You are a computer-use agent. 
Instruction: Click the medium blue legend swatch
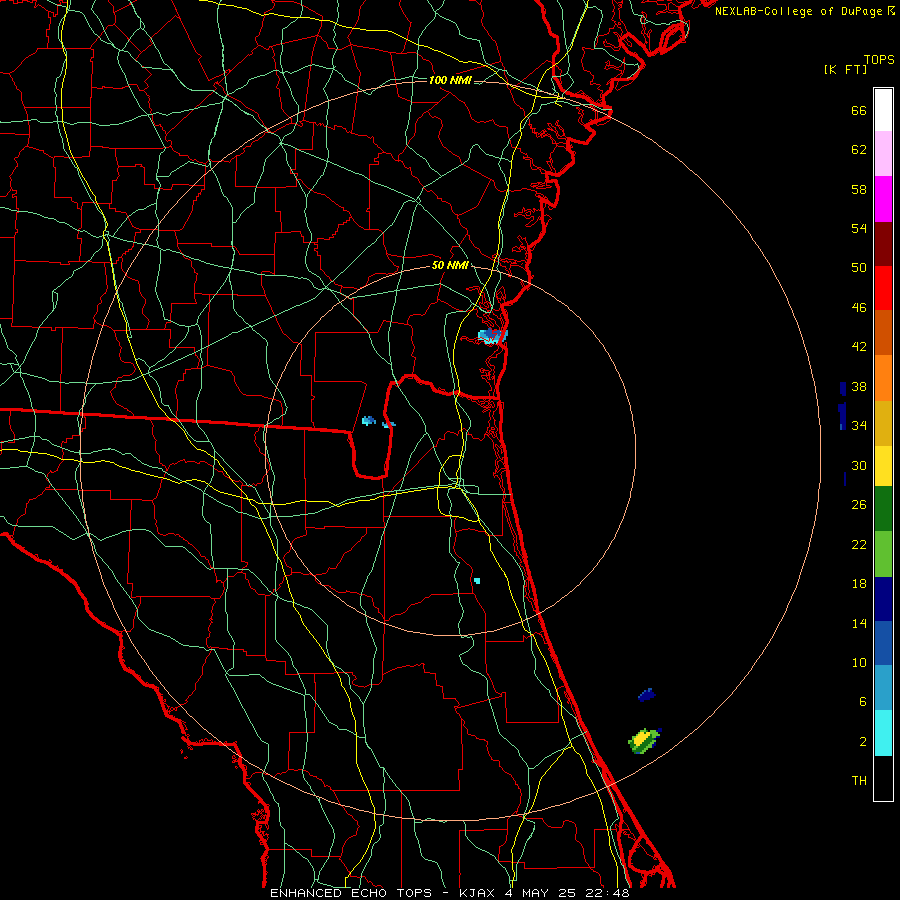[883, 643]
